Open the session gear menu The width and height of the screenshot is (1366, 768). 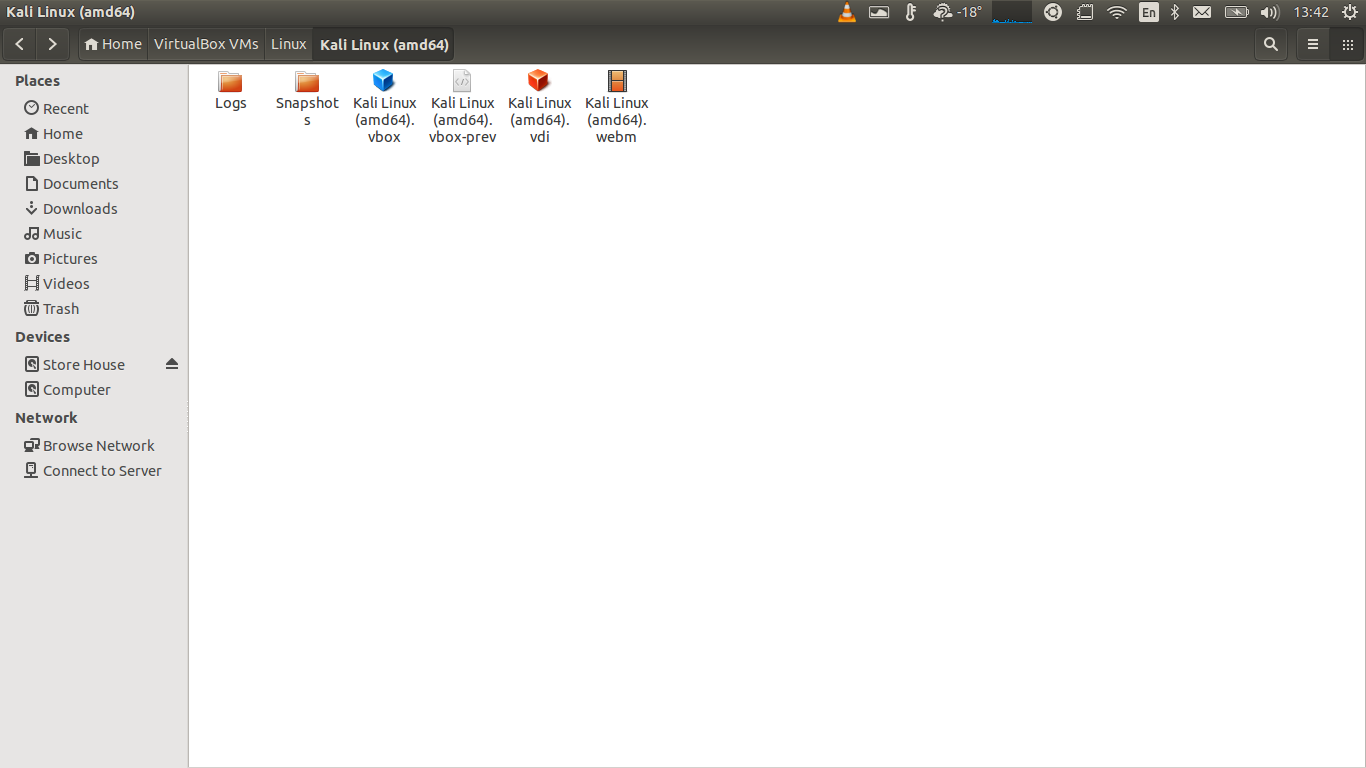click(1350, 12)
